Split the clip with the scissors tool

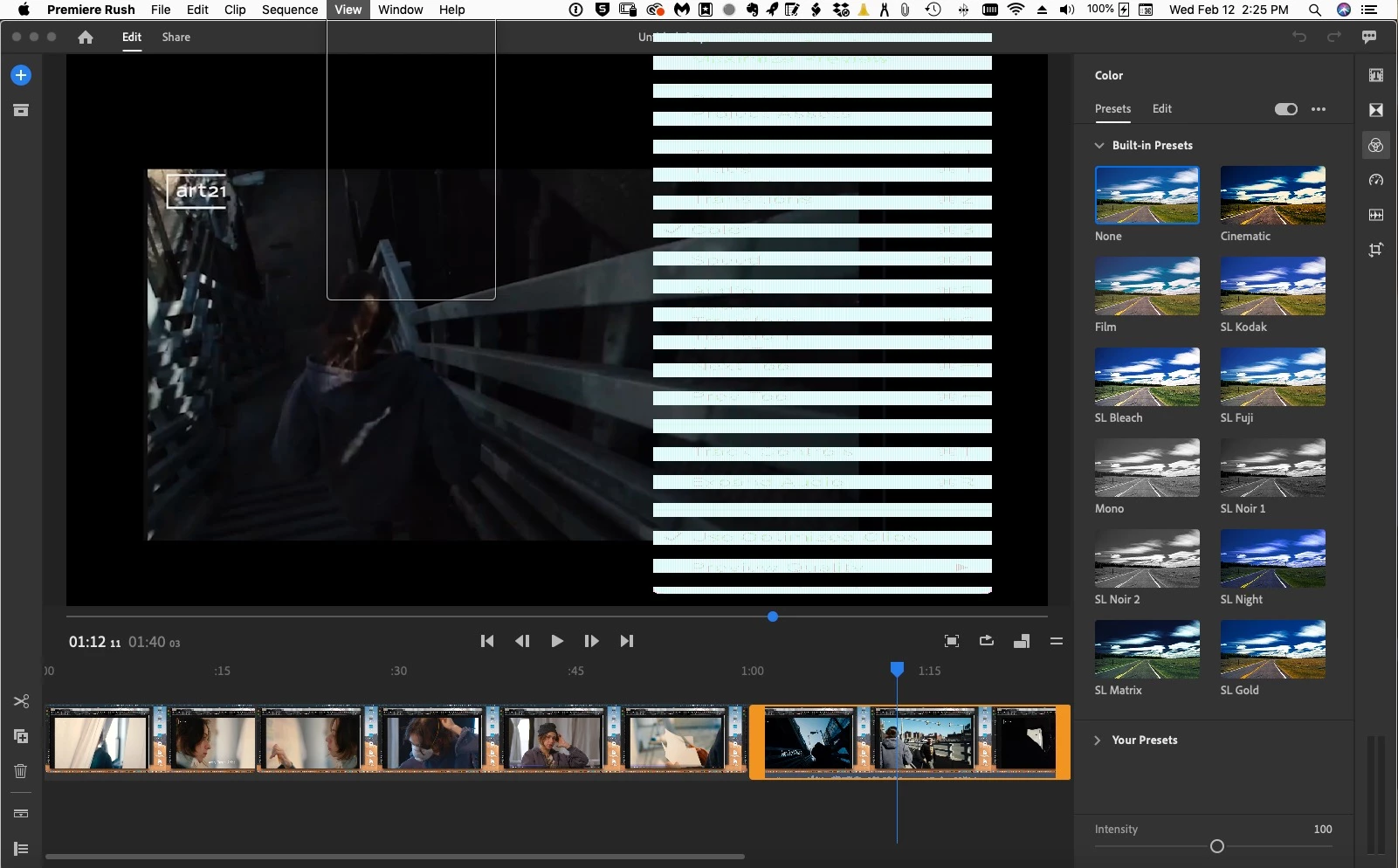(x=21, y=701)
